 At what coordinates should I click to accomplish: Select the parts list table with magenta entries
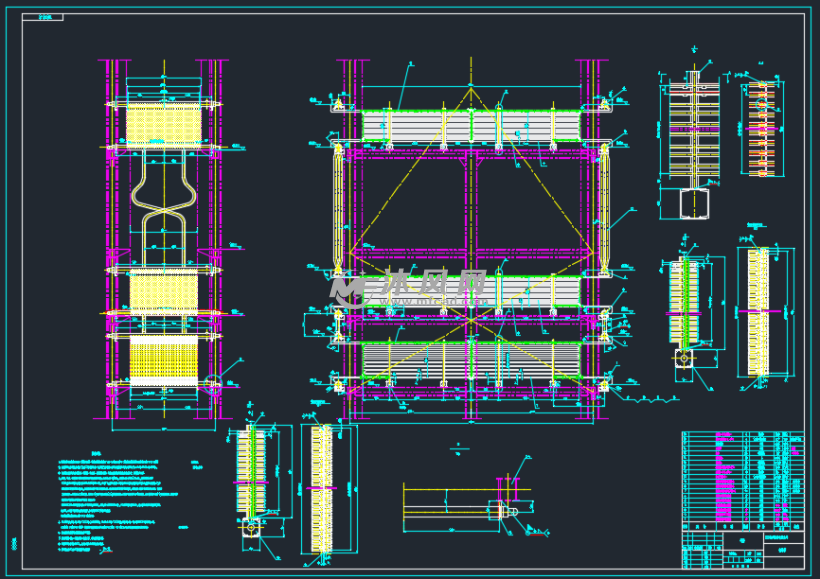(743, 481)
